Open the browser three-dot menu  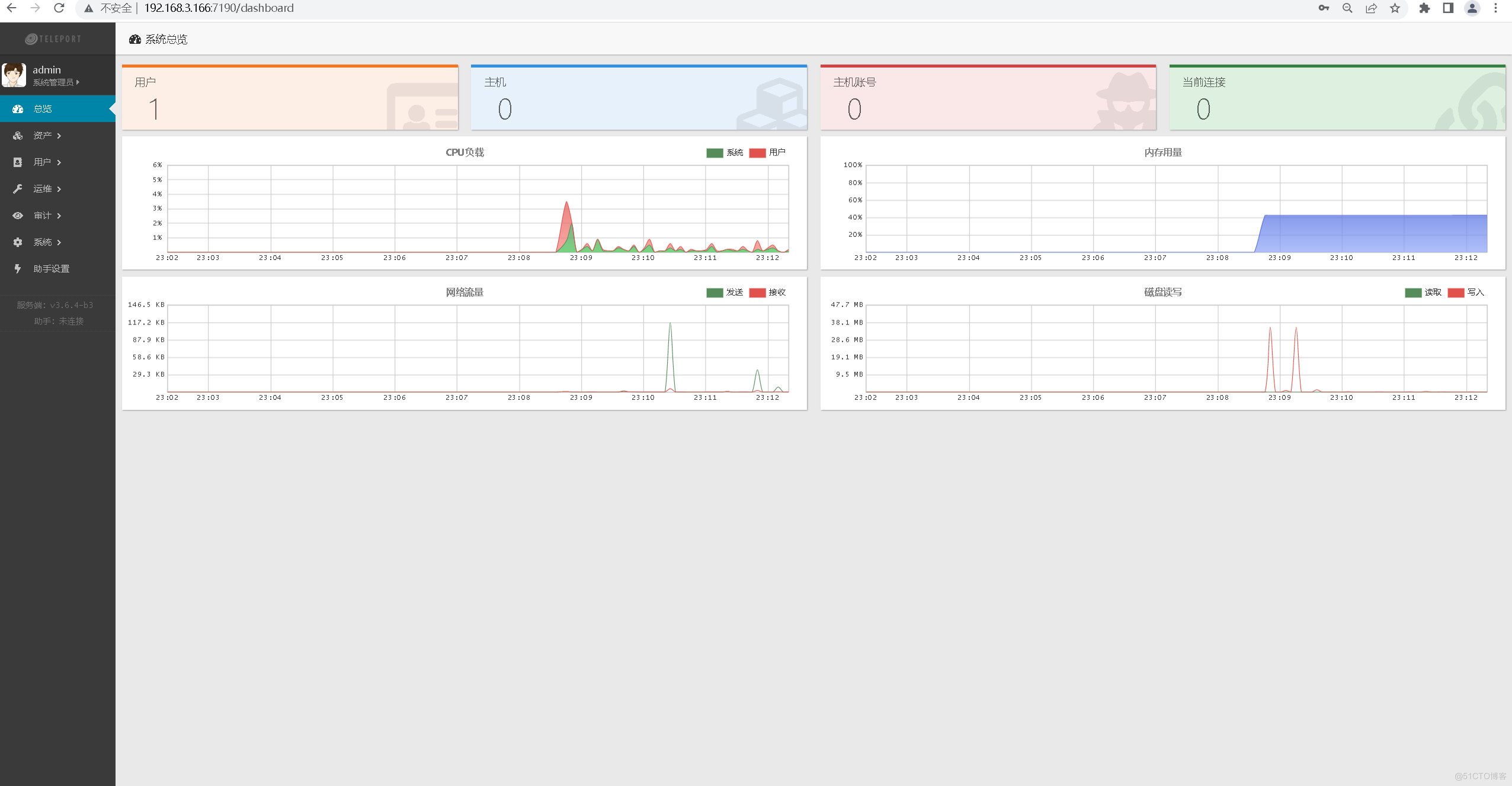[1495, 8]
